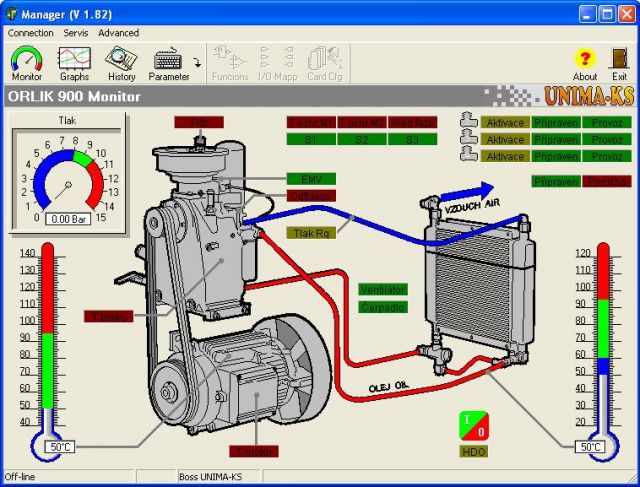
Task: Click the second row's Provoz indicator
Action: coord(607,140)
